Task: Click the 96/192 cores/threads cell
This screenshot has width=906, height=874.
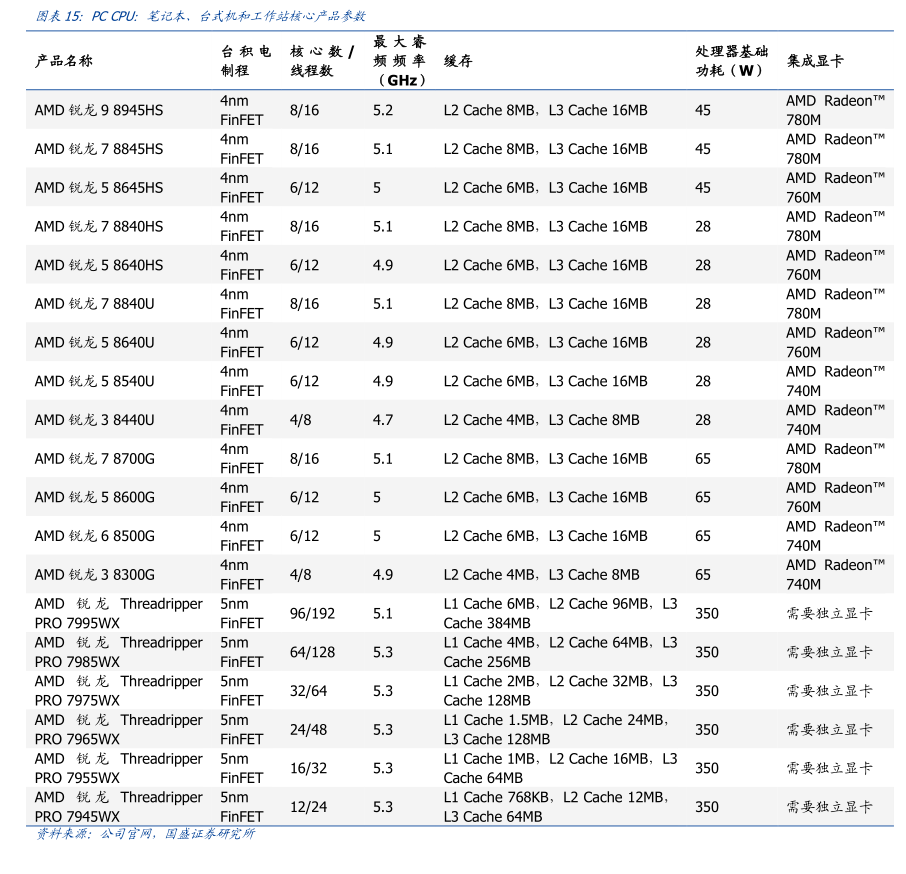Action: pyautogui.click(x=312, y=614)
